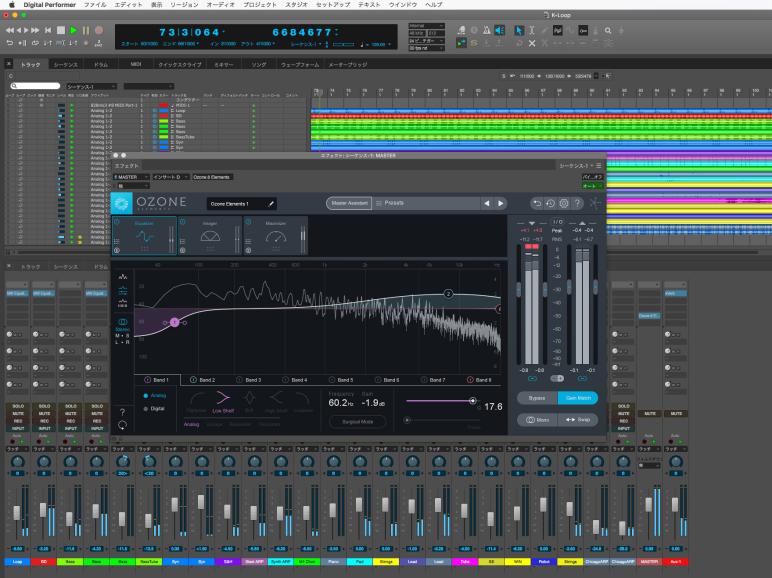Open the ファイル menu
Screen dimensions: 772x578
[x=95, y=4]
